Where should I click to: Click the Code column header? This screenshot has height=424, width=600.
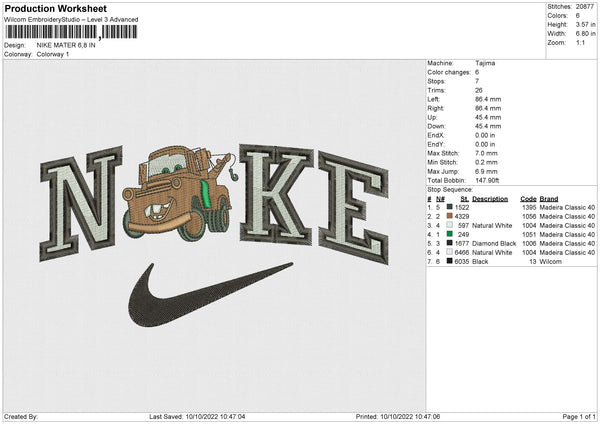tap(529, 198)
